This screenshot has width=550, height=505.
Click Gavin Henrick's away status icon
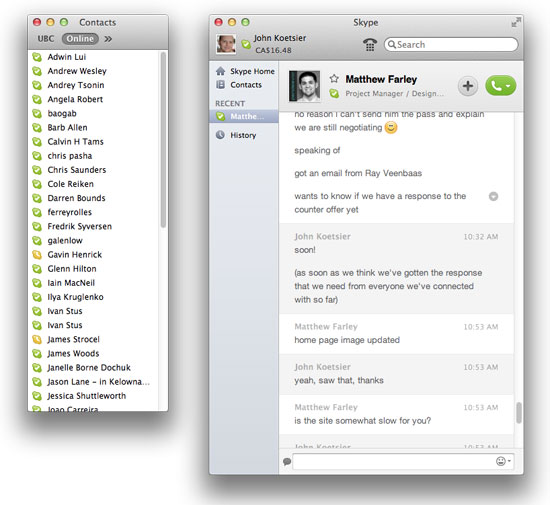click(x=37, y=255)
